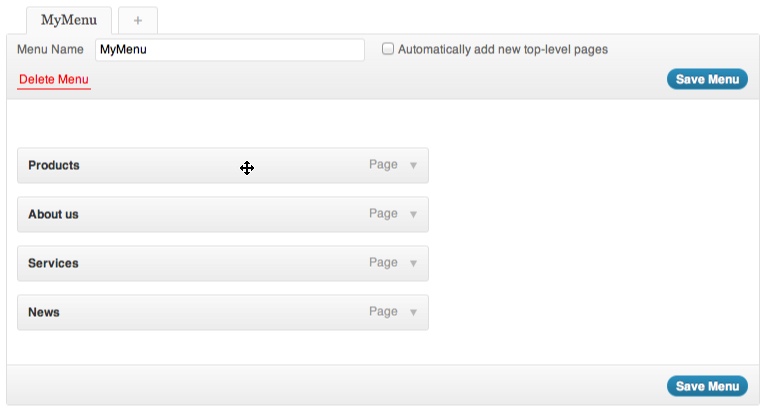Select the News menu item bar
This screenshot has height=411, width=769.
tap(200, 313)
